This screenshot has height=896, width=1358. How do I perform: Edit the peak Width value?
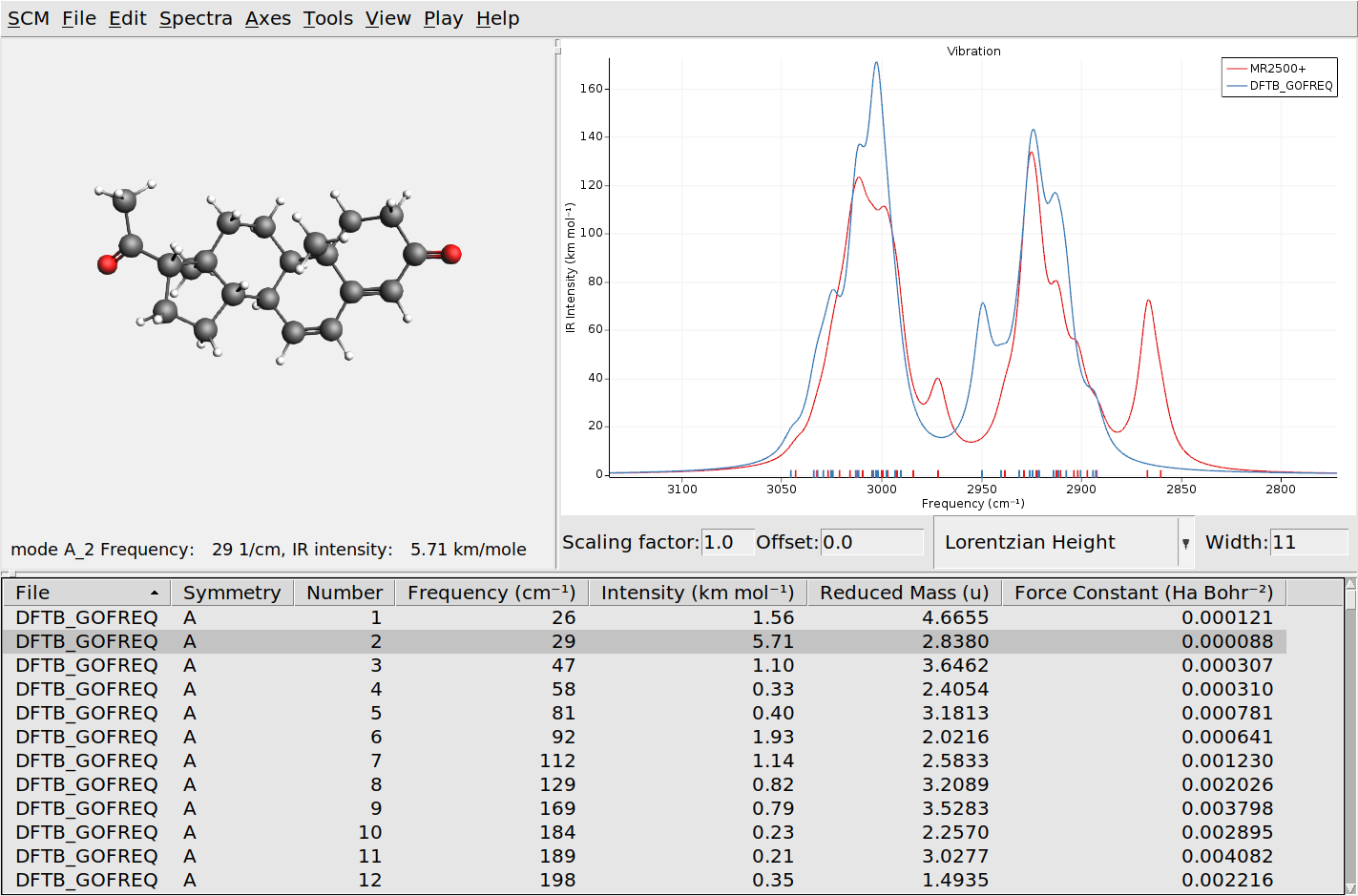(1308, 541)
